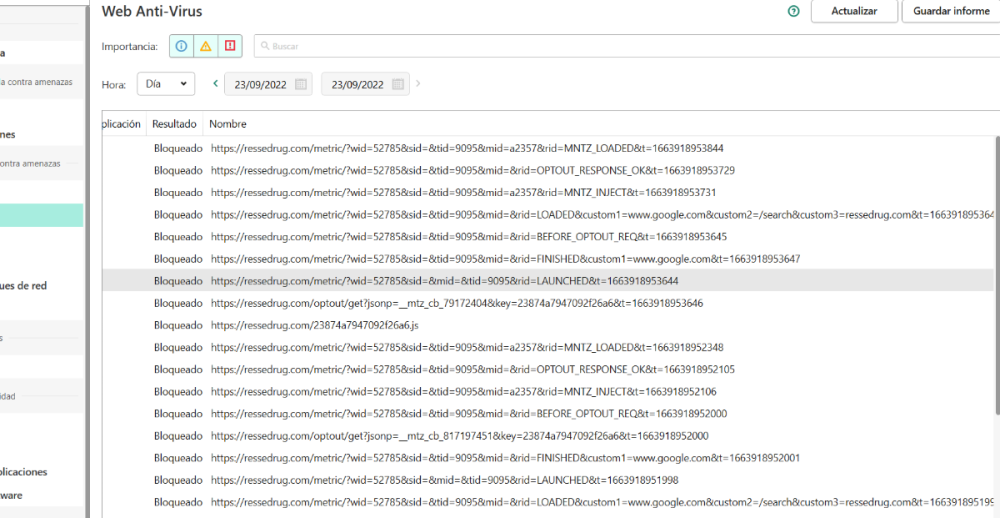Open the green help question-mark icon
The width and height of the screenshot is (1000, 518).
[793, 11]
